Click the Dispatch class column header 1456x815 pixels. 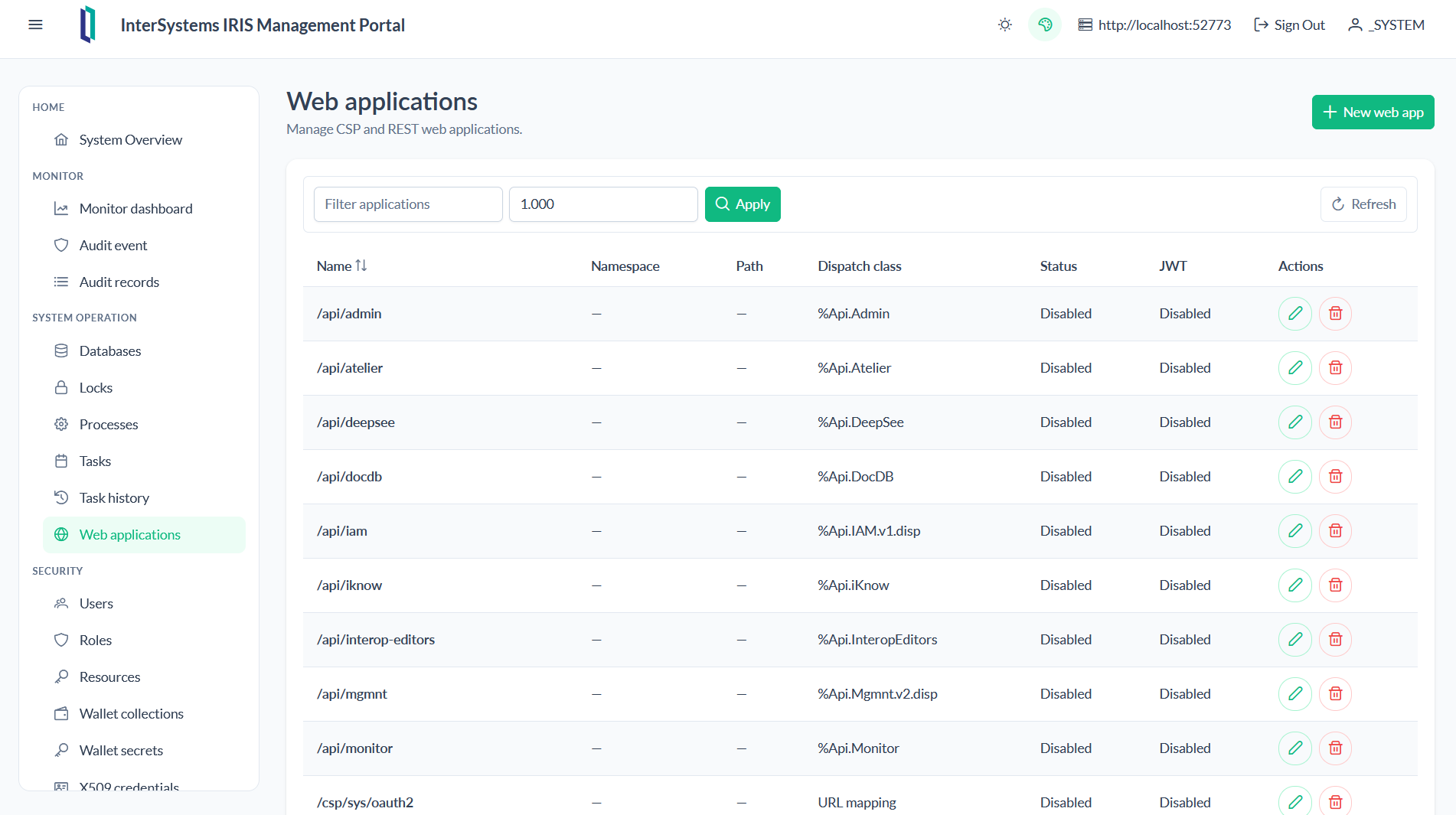[860, 266]
